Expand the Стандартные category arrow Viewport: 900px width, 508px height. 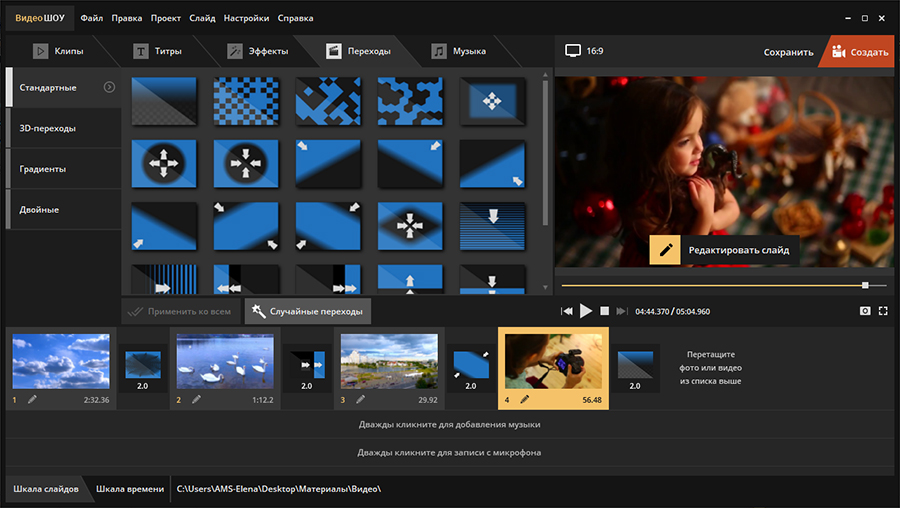pyautogui.click(x=109, y=87)
